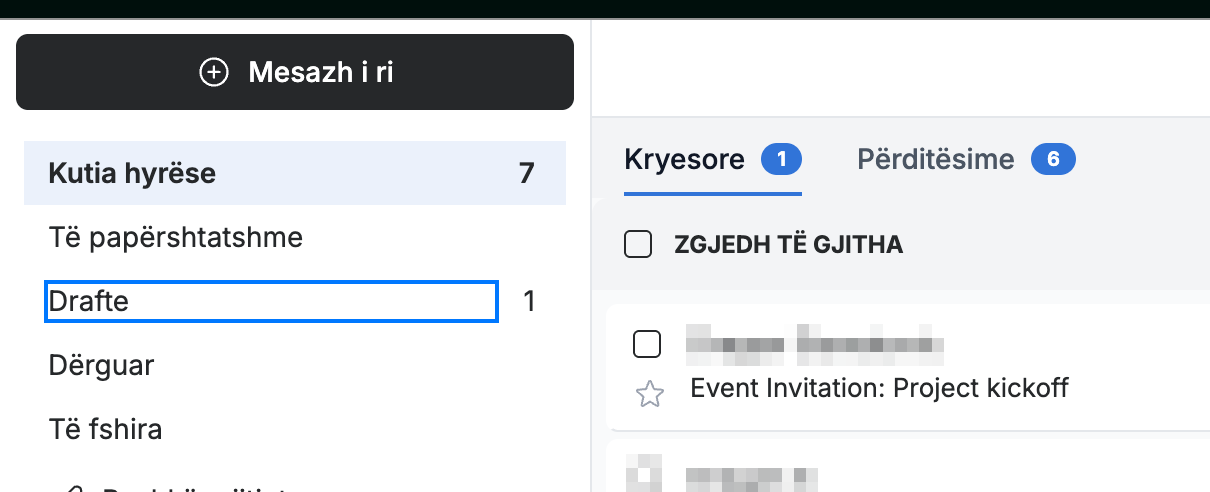Click the unread count beside Kutia hyrëse

(527, 174)
